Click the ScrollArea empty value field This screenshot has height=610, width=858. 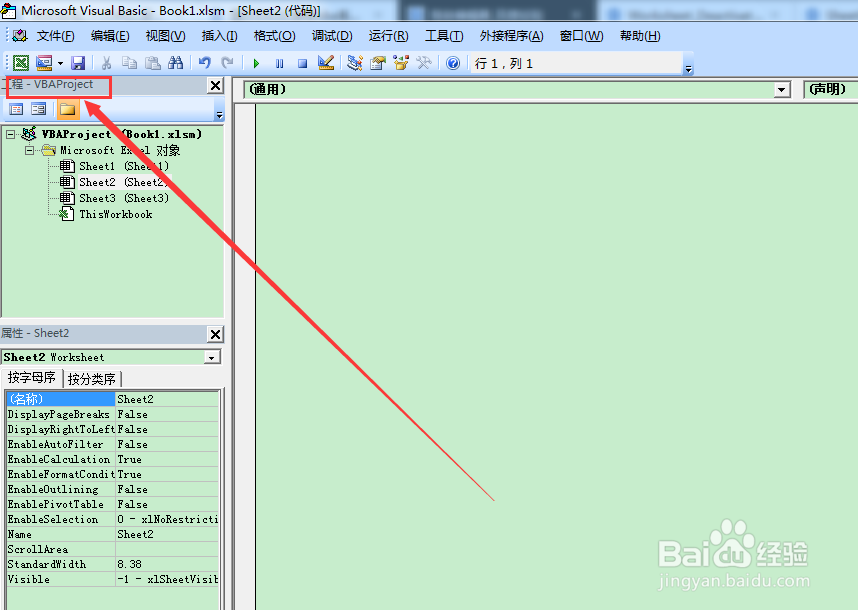pyautogui.click(x=167, y=549)
